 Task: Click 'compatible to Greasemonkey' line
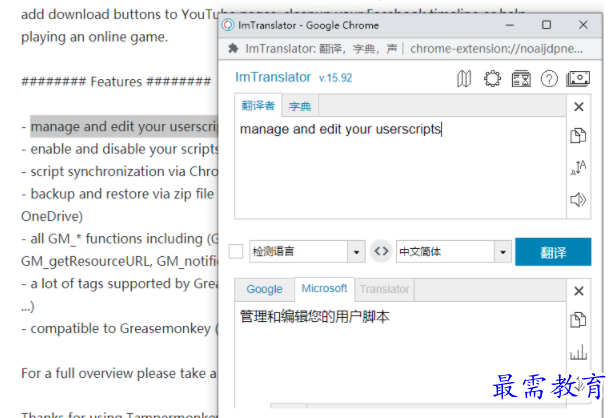124,328
